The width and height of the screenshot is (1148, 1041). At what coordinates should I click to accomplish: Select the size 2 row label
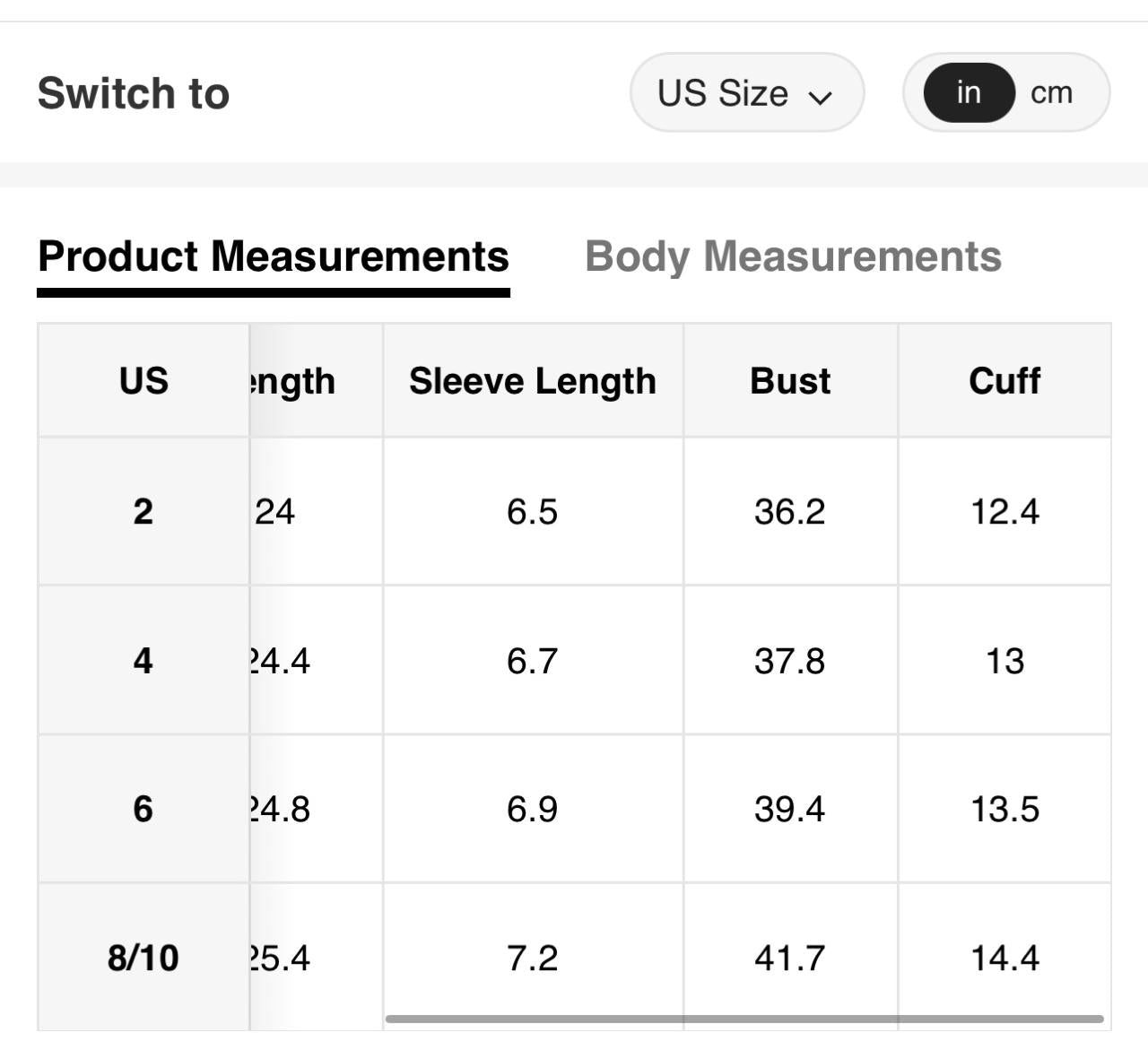point(143,512)
